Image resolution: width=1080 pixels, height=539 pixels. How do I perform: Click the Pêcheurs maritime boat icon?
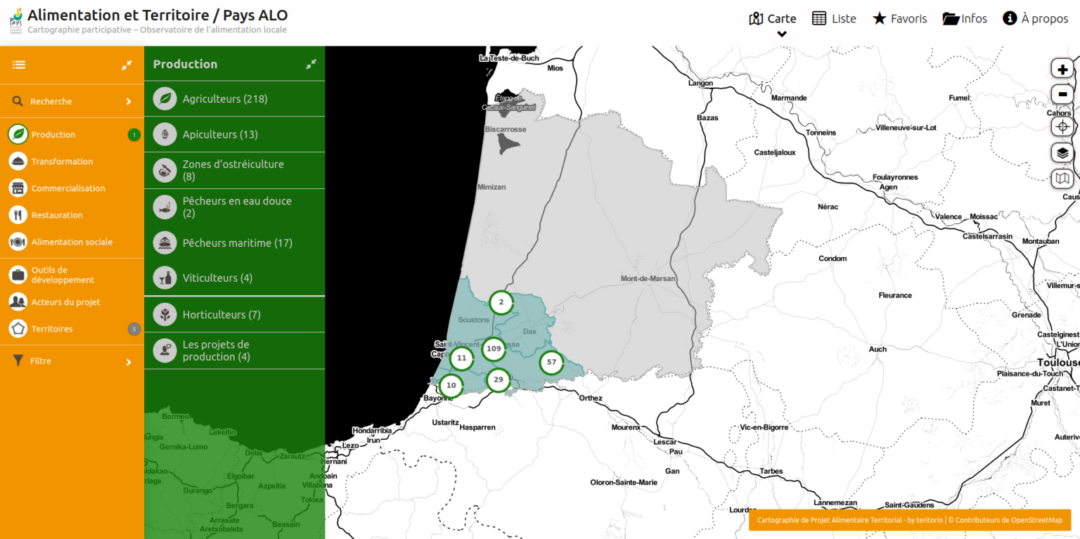(165, 243)
